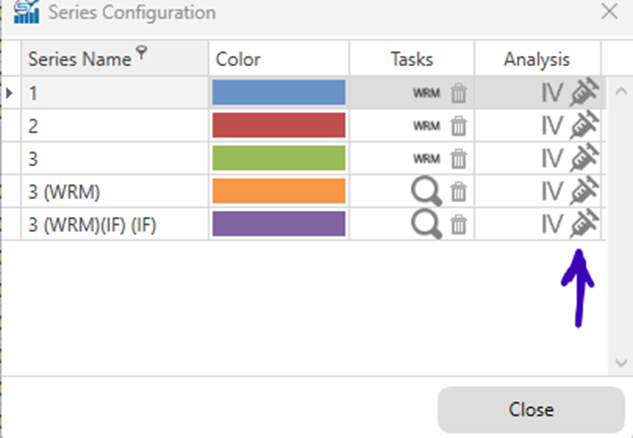
Task: Expand the row indicator arrow for series 1
Action: [x=10, y=93]
